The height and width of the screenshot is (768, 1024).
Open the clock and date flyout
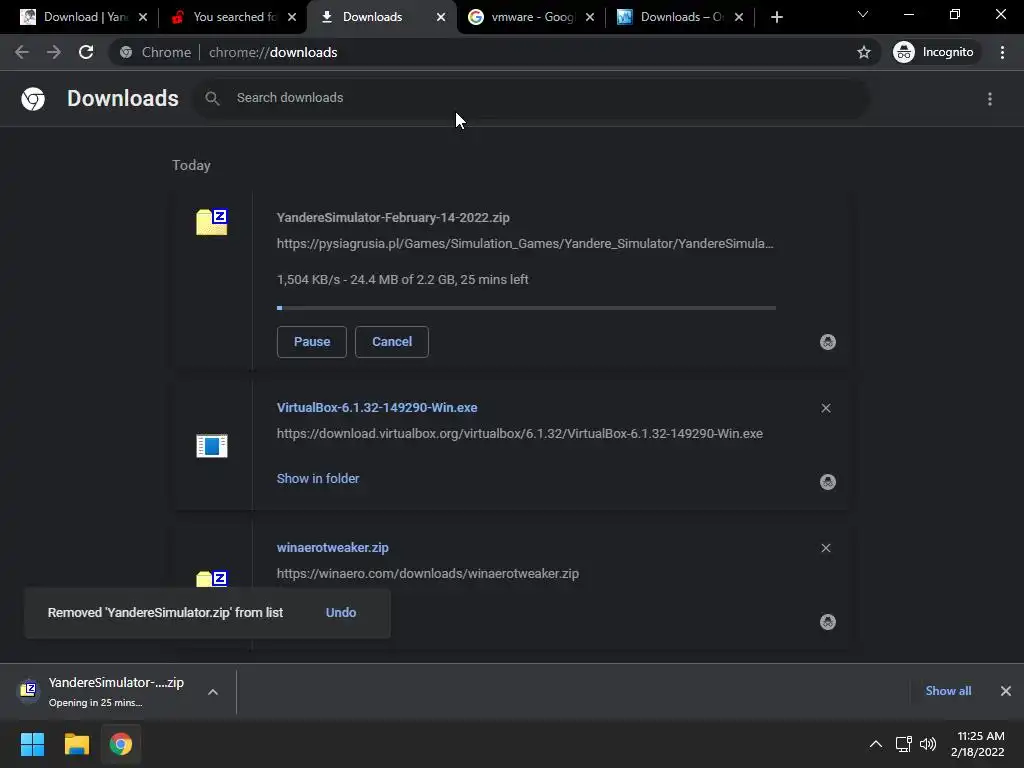[978, 744]
